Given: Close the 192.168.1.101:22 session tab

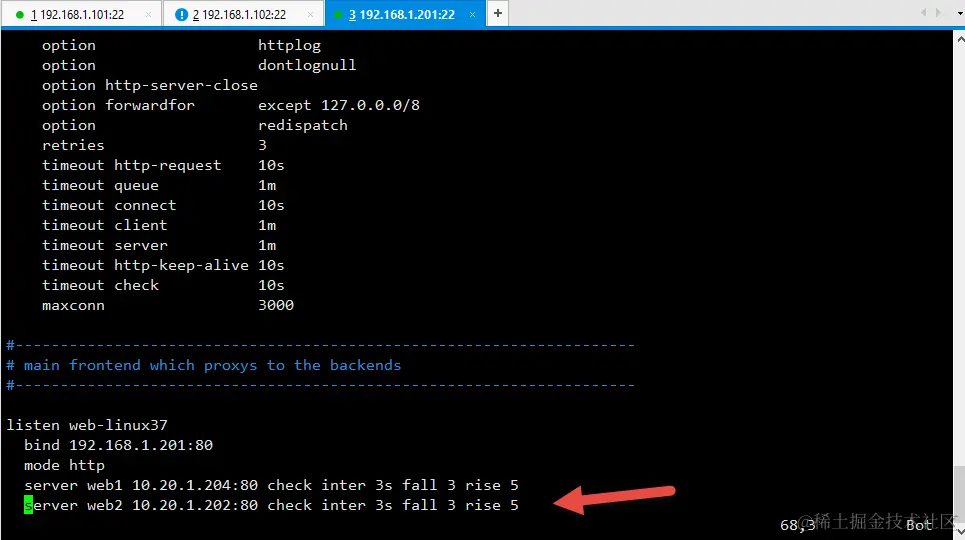Looking at the screenshot, I should [x=148, y=15].
